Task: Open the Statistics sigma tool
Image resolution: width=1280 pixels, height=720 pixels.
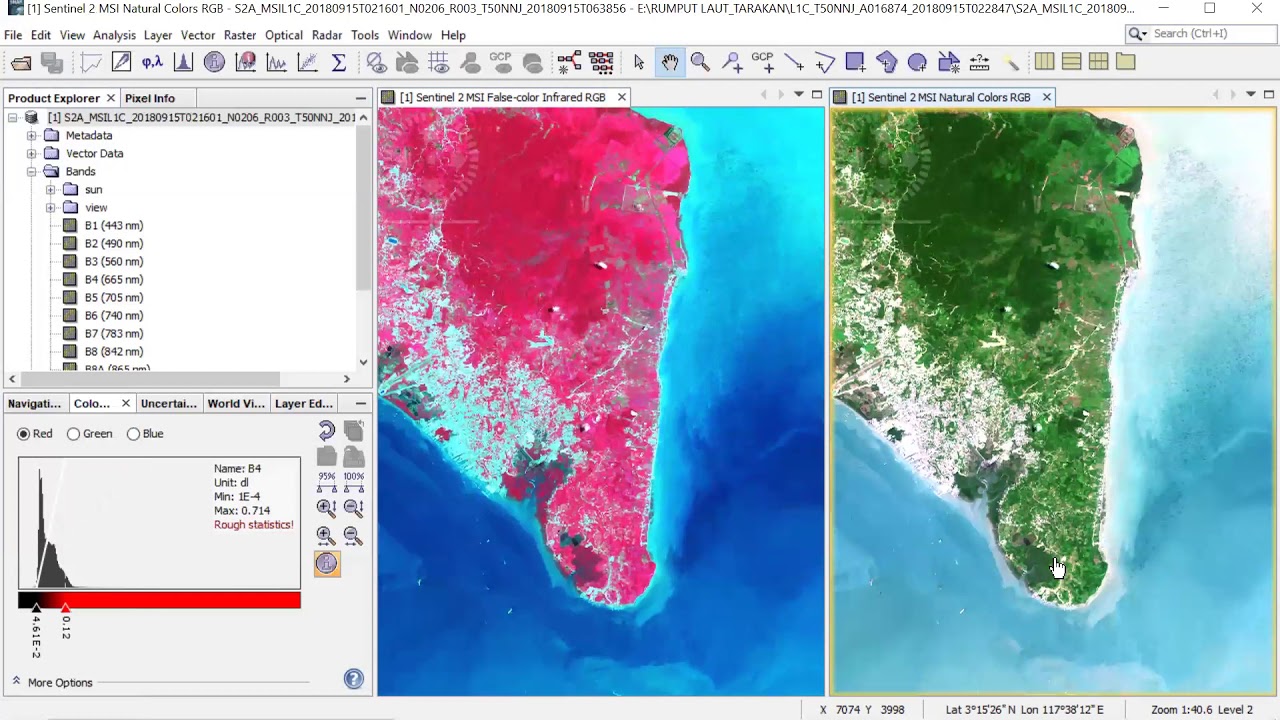Action: [x=338, y=63]
